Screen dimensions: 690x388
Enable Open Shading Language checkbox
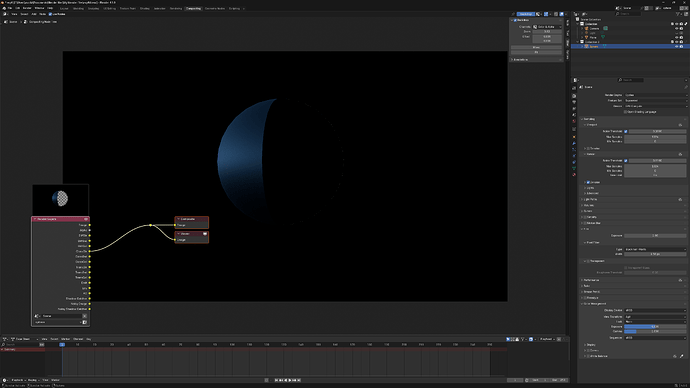tap(626, 112)
